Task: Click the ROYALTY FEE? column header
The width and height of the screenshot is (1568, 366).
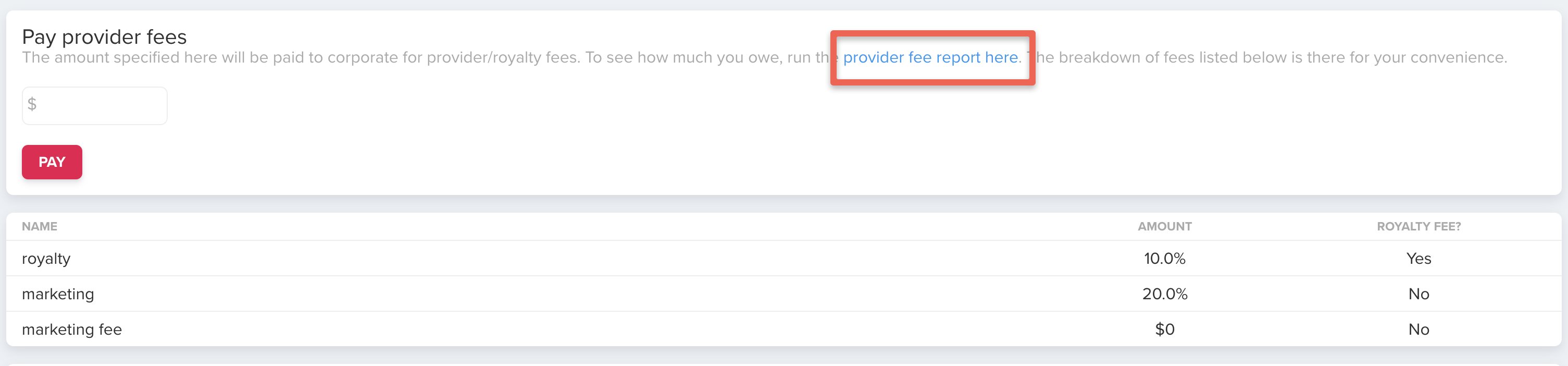Action: tap(1418, 227)
